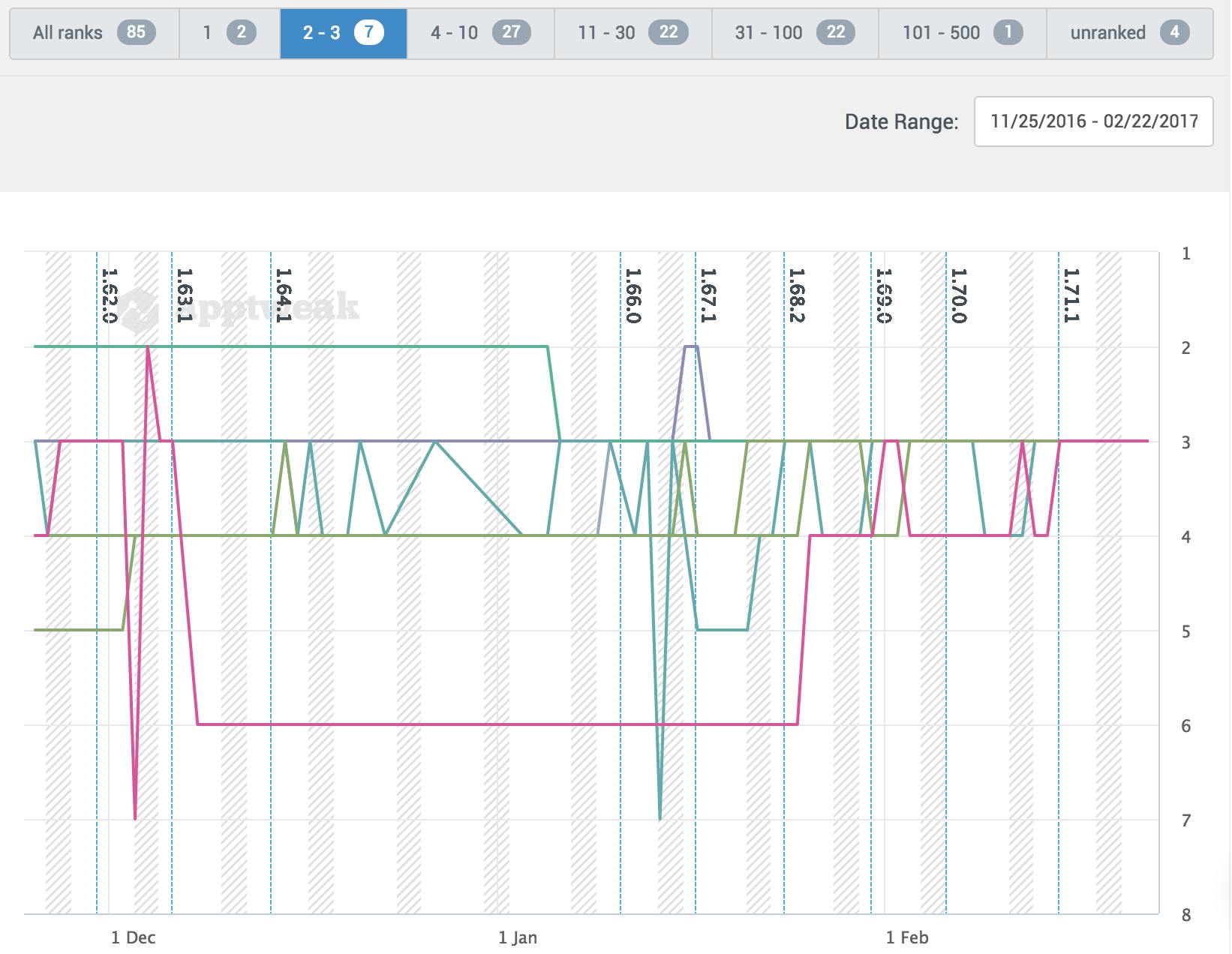Screen dimensions: 1232x954
Task: Switch to the 4 - 10 tab
Action: [x=480, y=33]
